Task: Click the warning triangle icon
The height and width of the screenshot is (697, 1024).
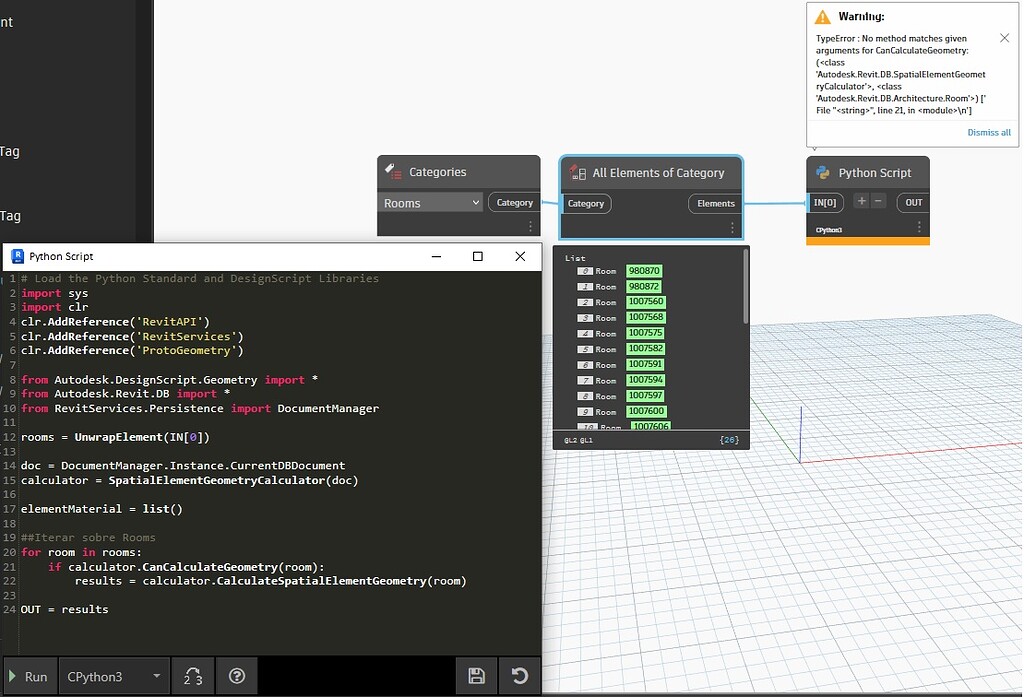Action: click(822, 17)
